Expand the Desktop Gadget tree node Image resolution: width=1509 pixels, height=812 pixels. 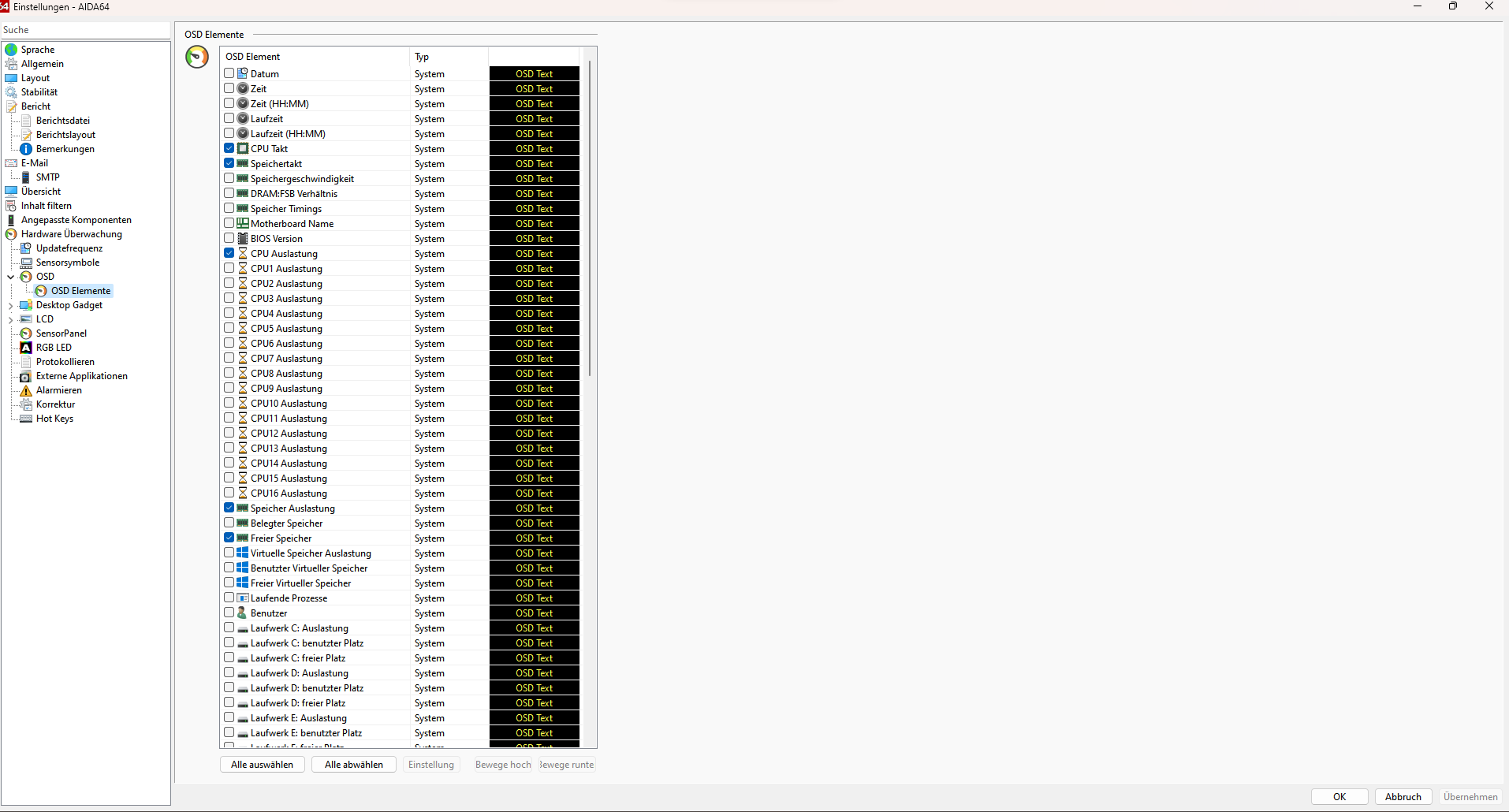[x=11, y=305]
